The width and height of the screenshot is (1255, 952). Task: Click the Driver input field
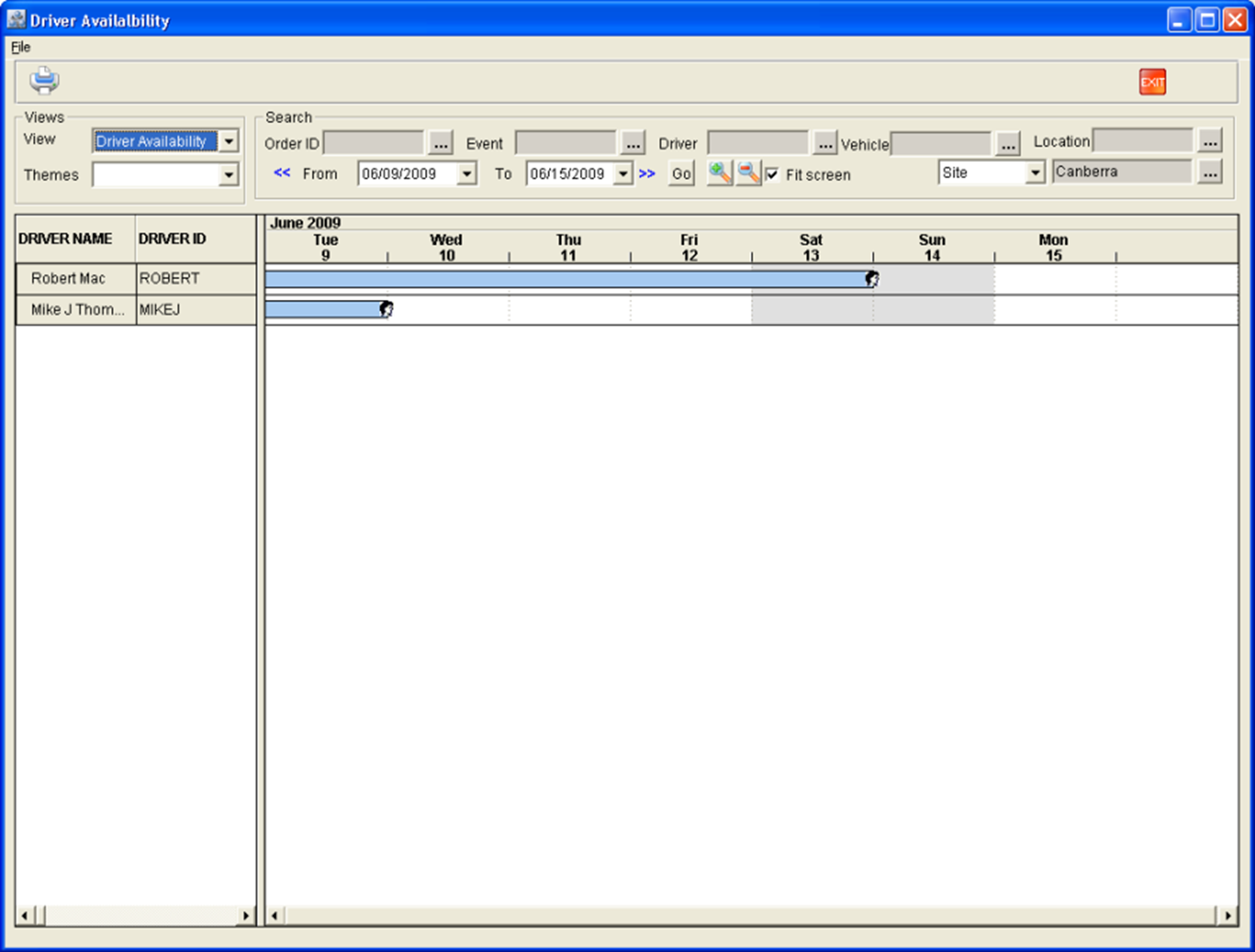pyautogui.click(x=758, y=143)
